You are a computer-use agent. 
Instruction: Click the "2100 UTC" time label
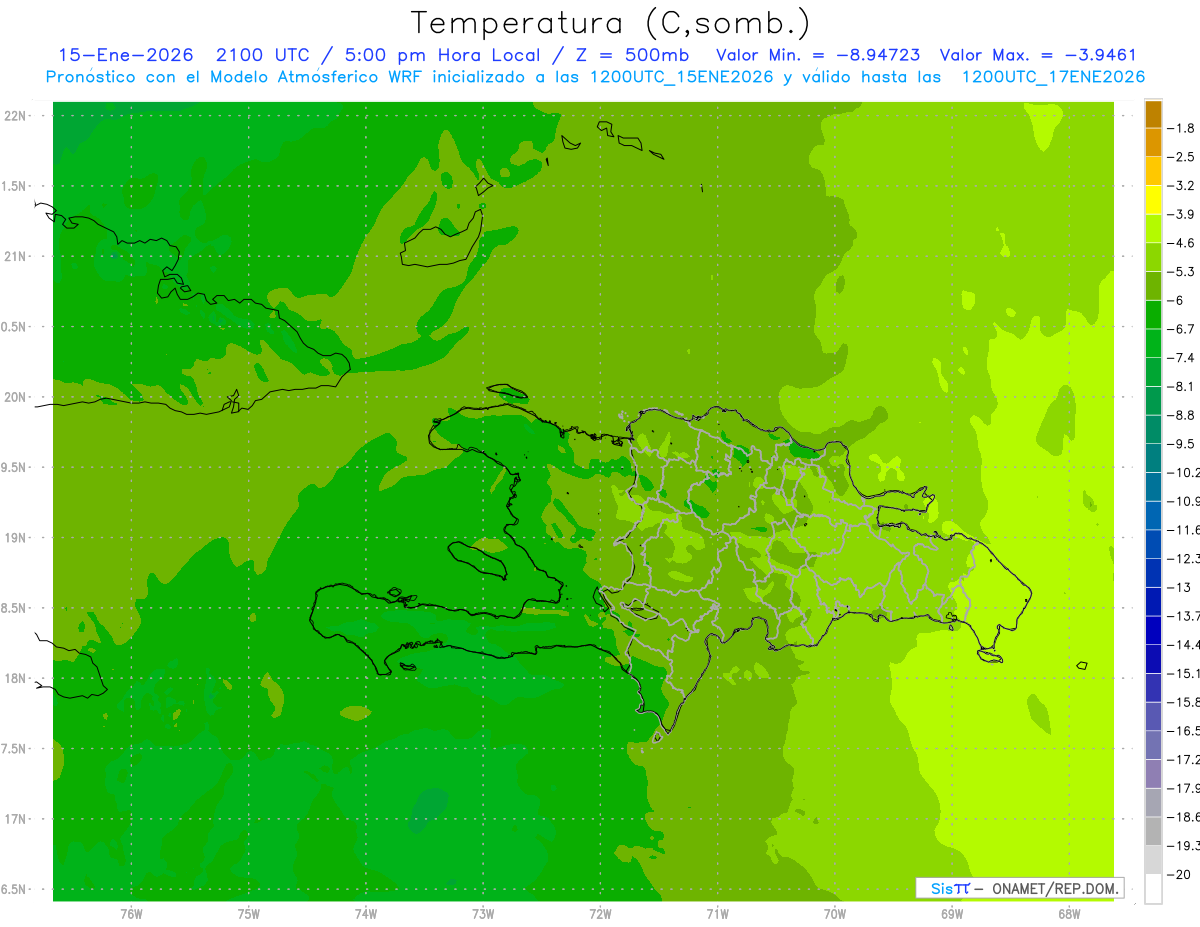263,55
